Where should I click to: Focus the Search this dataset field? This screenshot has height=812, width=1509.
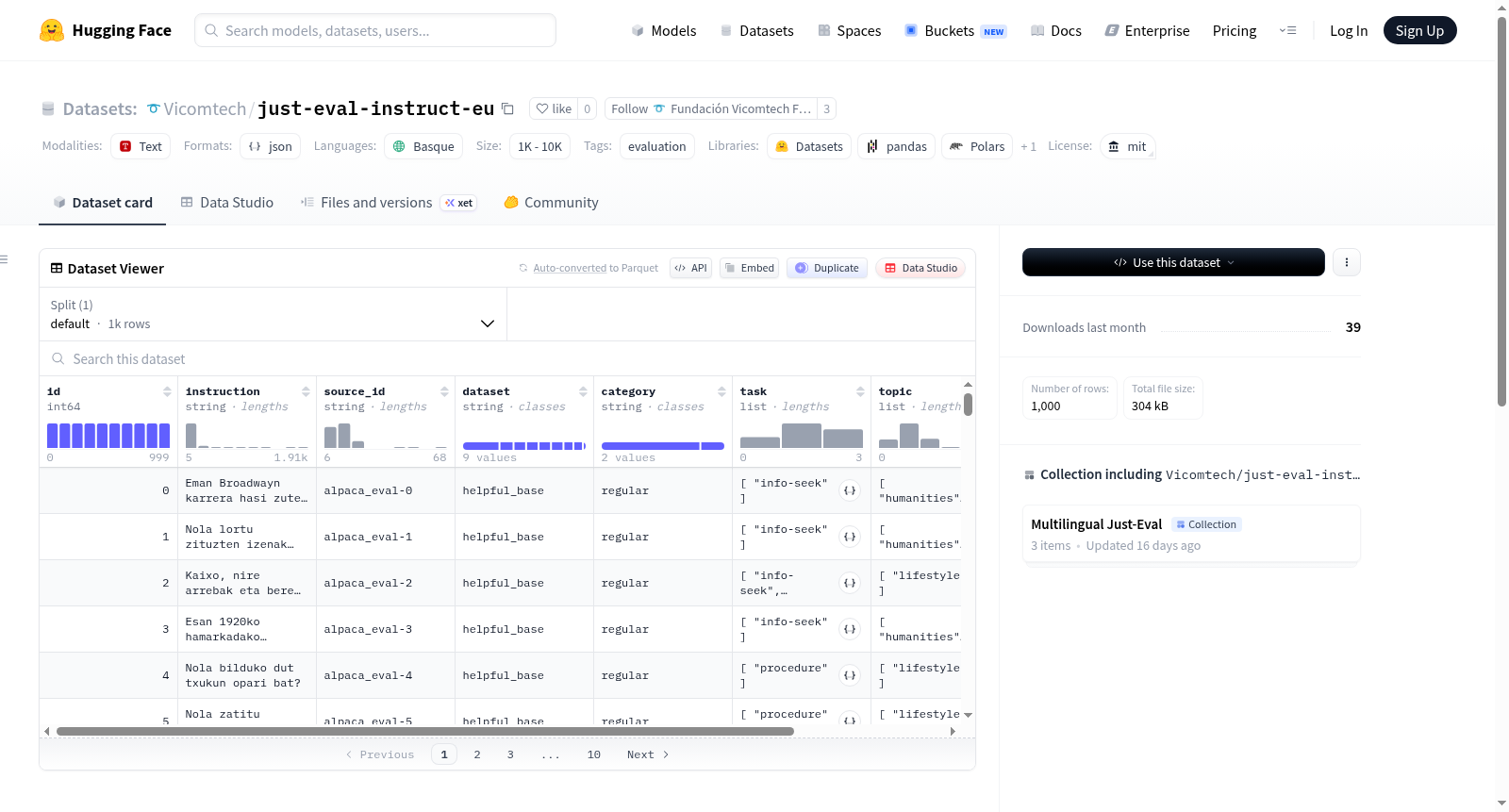click(x=507, y=358)
